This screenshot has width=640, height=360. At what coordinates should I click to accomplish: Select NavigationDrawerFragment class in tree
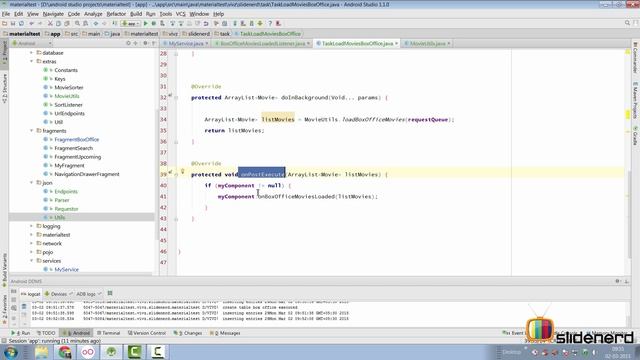87,174
